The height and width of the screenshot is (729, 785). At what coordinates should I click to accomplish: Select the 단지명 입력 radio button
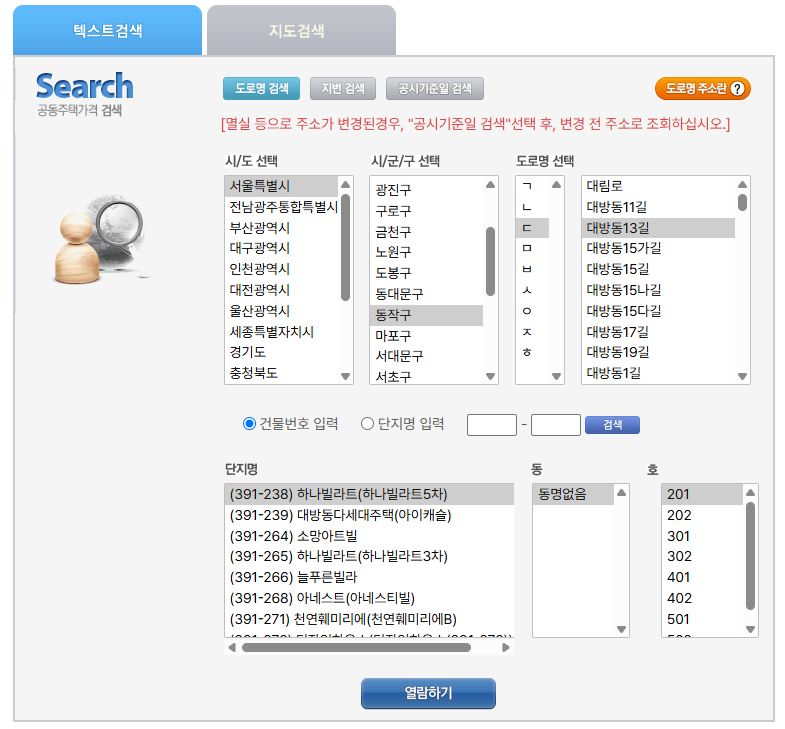pyautogui.click(x=367, y=424)
